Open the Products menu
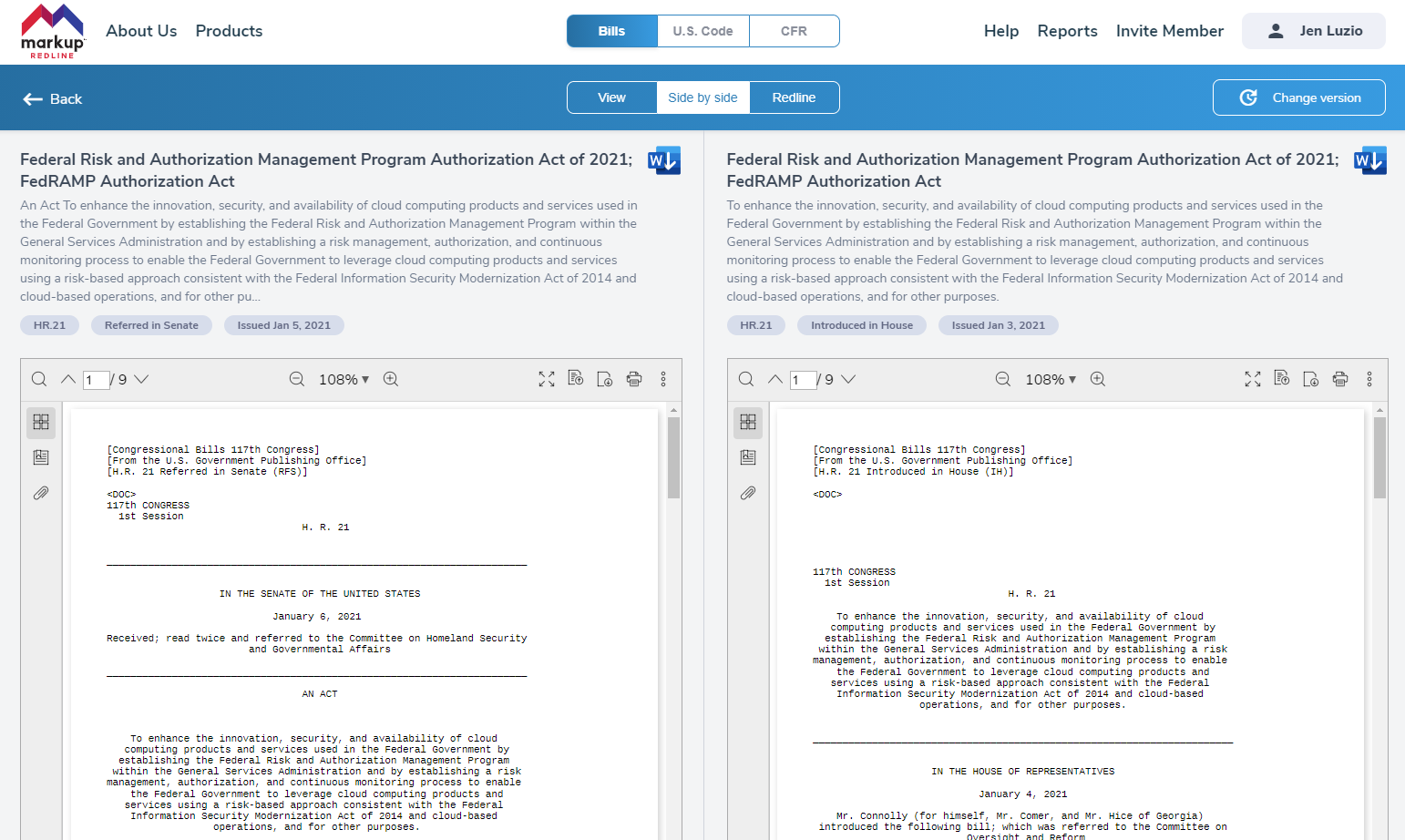The height and width of the screenshot is (840, 1405). tap(229, 31)
